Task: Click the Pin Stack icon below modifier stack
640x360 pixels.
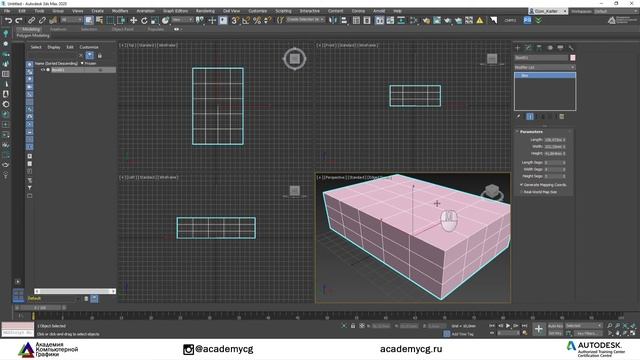Action: pyautogui.click(x=518, y=116)
